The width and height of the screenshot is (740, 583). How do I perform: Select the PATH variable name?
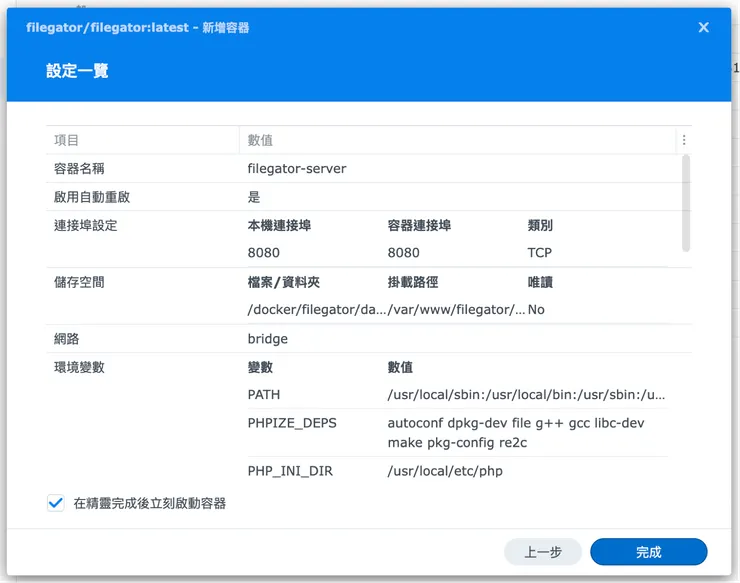point(264,395)
